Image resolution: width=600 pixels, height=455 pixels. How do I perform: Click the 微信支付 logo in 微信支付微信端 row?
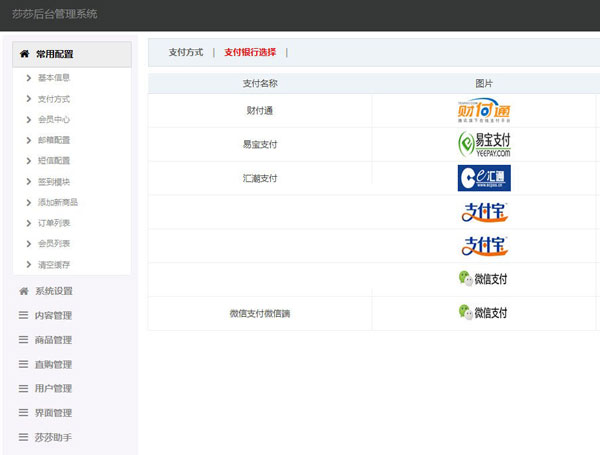pyautogui.click(x=483, y=312)
